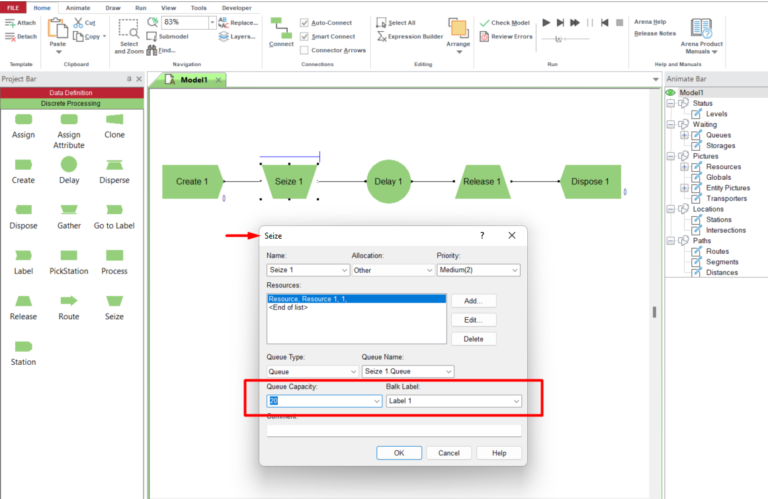Start the simulation with Go button

(546, 23)
